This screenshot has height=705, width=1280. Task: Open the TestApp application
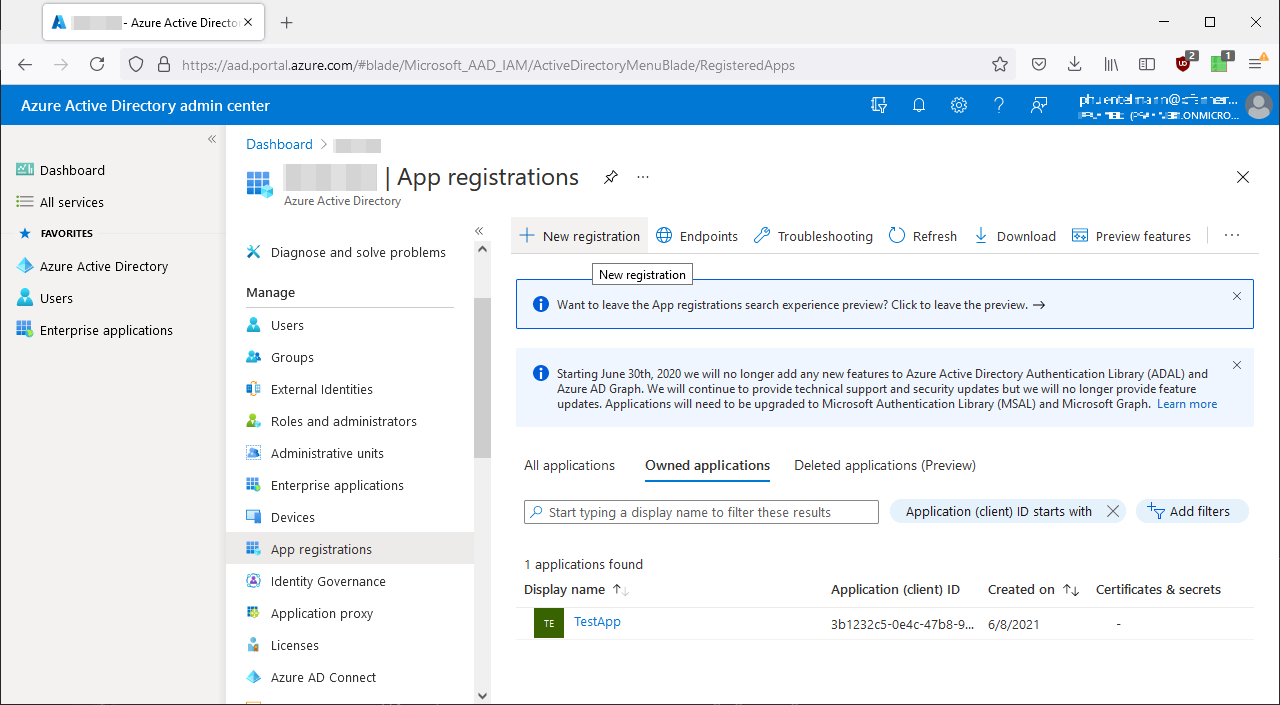597,621
